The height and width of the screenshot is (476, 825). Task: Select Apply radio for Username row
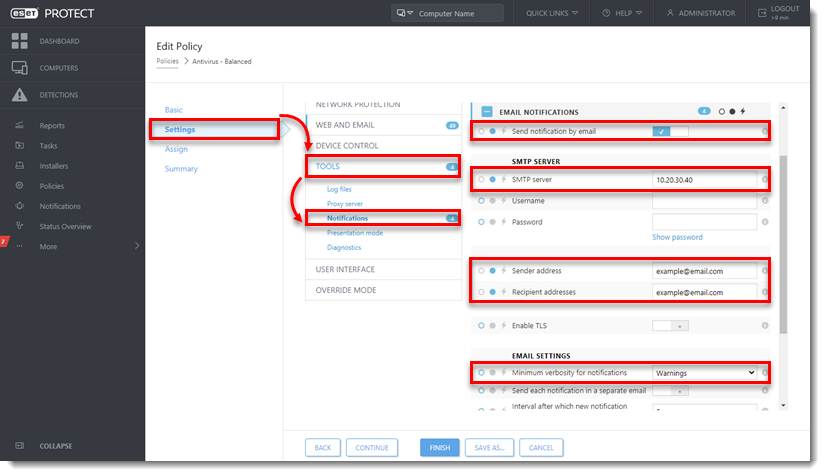[x=492, y=200]
